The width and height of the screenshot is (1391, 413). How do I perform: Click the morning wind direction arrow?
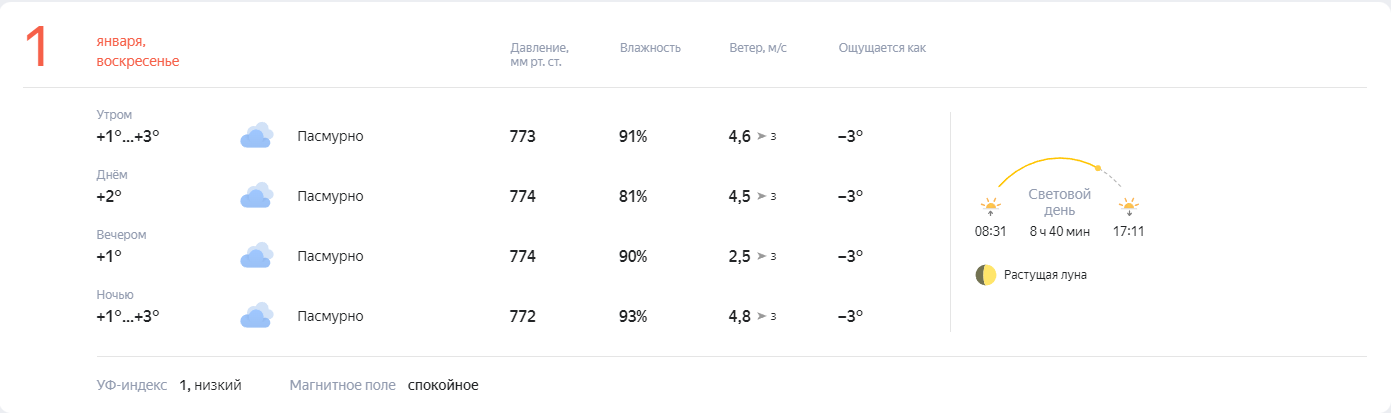762,136
